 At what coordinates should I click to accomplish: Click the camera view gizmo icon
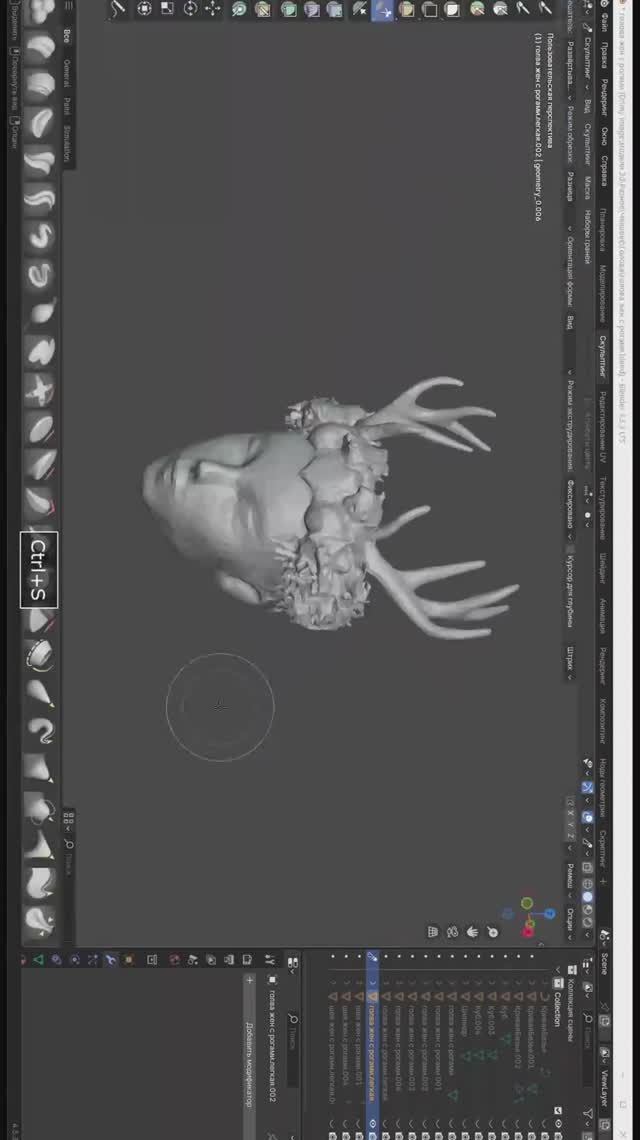[452, 932]
